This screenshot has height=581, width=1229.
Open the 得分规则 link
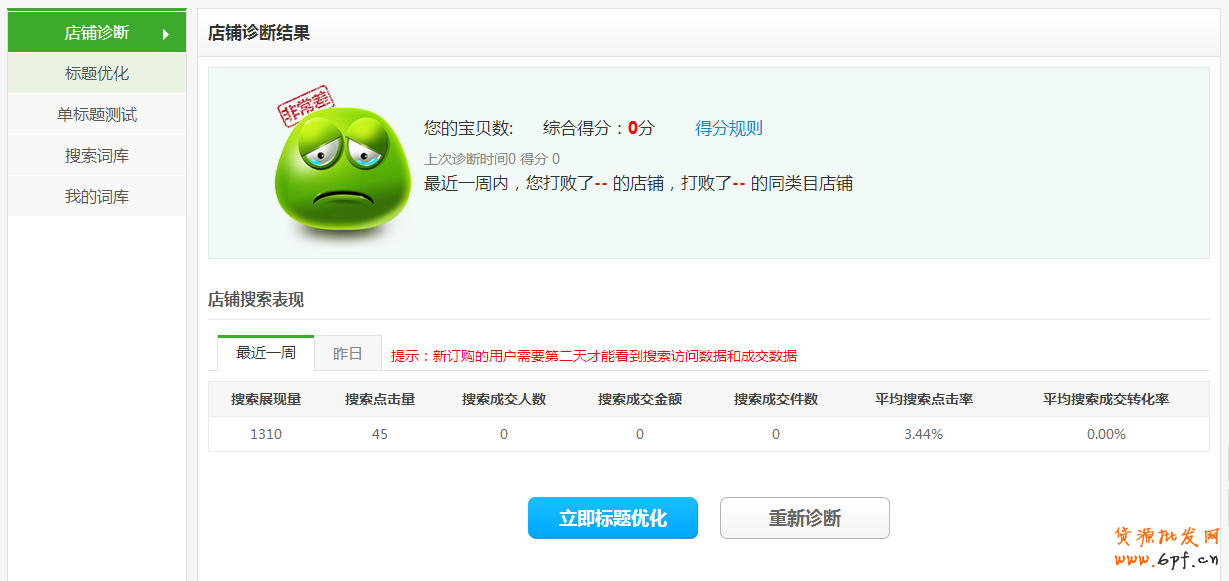pyautogui.click(x=728, y=128)
